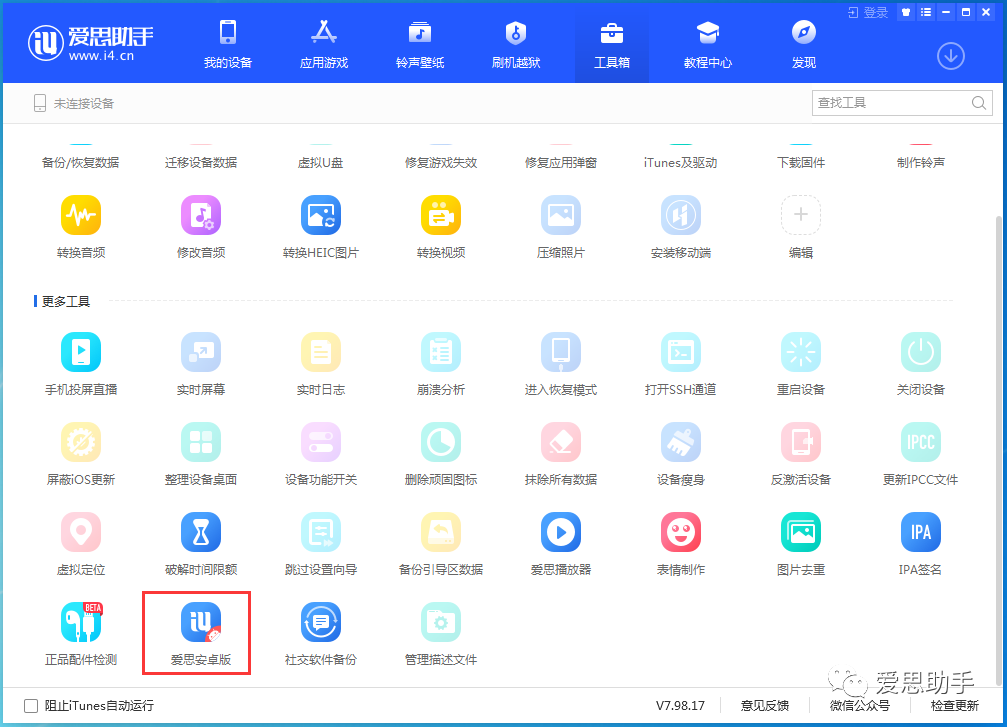Switch to 刷机越狱 tab

(x=516, y=44)
